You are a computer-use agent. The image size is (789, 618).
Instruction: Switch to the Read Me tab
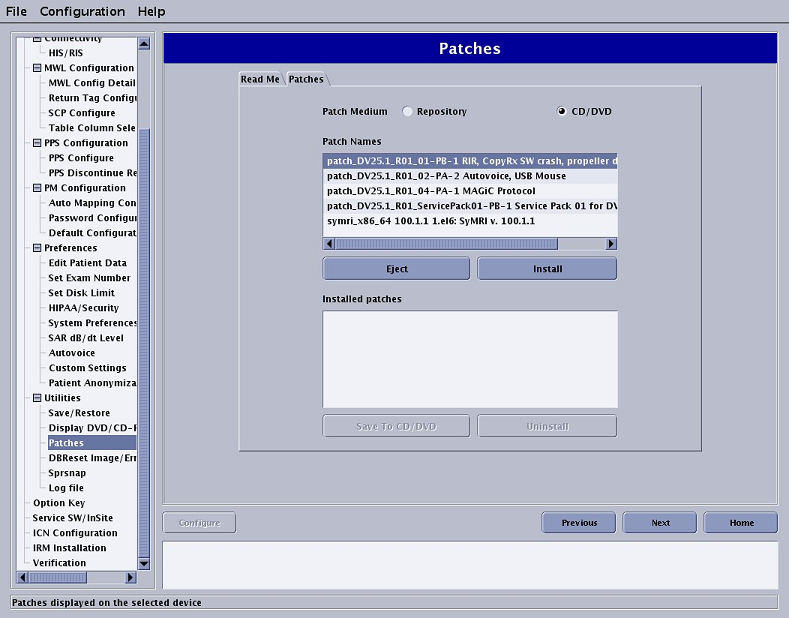[x=260, y=79]
